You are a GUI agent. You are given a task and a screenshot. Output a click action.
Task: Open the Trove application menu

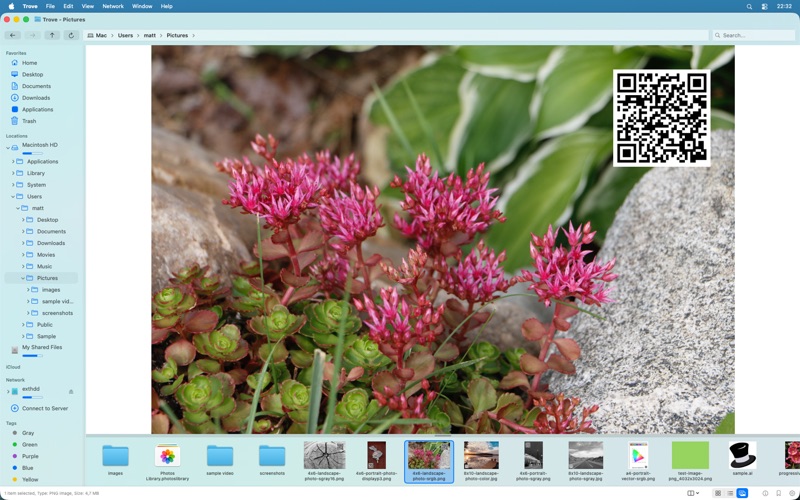(x=30, y=7)
